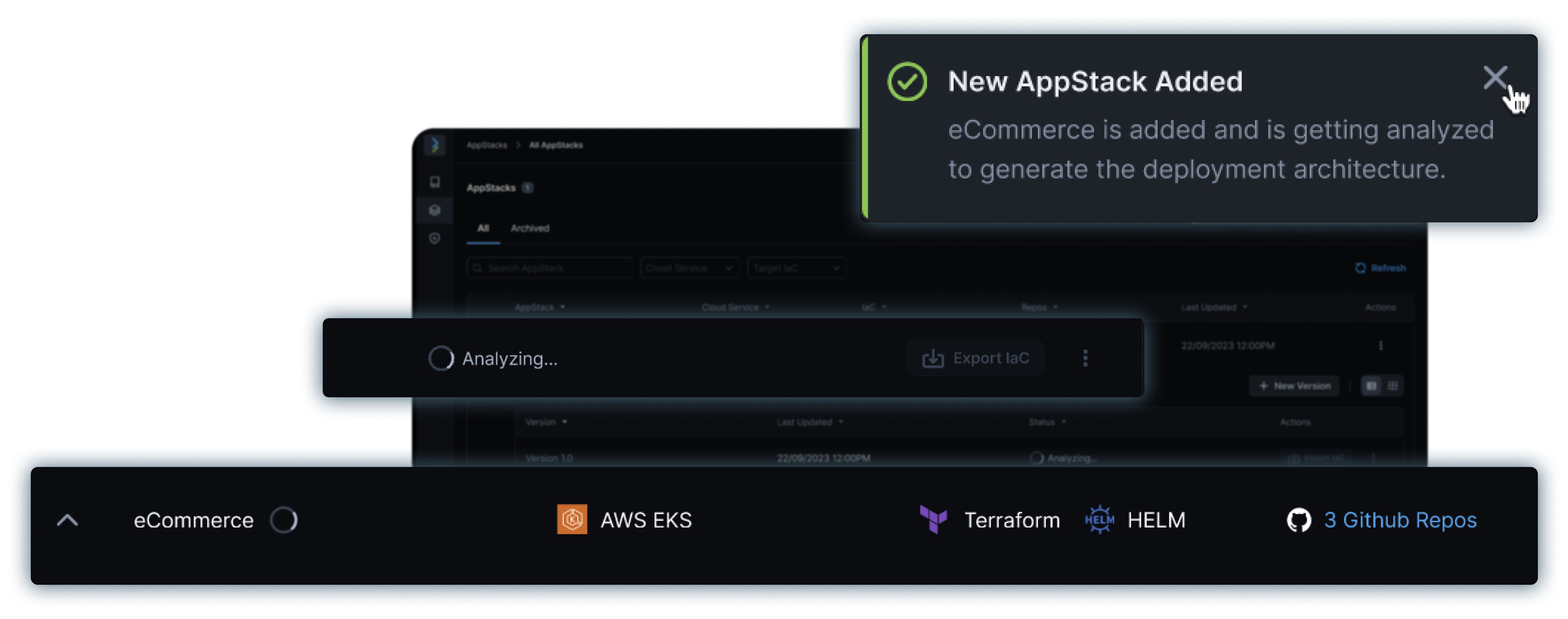1568x619 pixels.
Task: Open the kebab menu beside Export IaC
Action: (1085, 358)
